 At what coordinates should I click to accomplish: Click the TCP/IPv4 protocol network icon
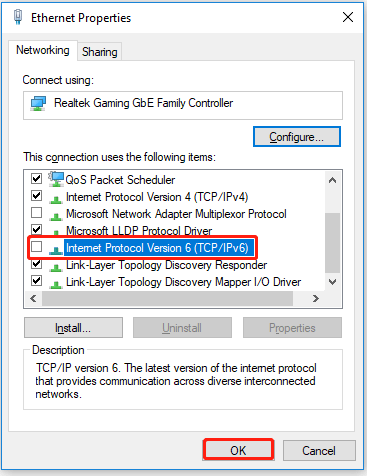[x=56, y=199]
